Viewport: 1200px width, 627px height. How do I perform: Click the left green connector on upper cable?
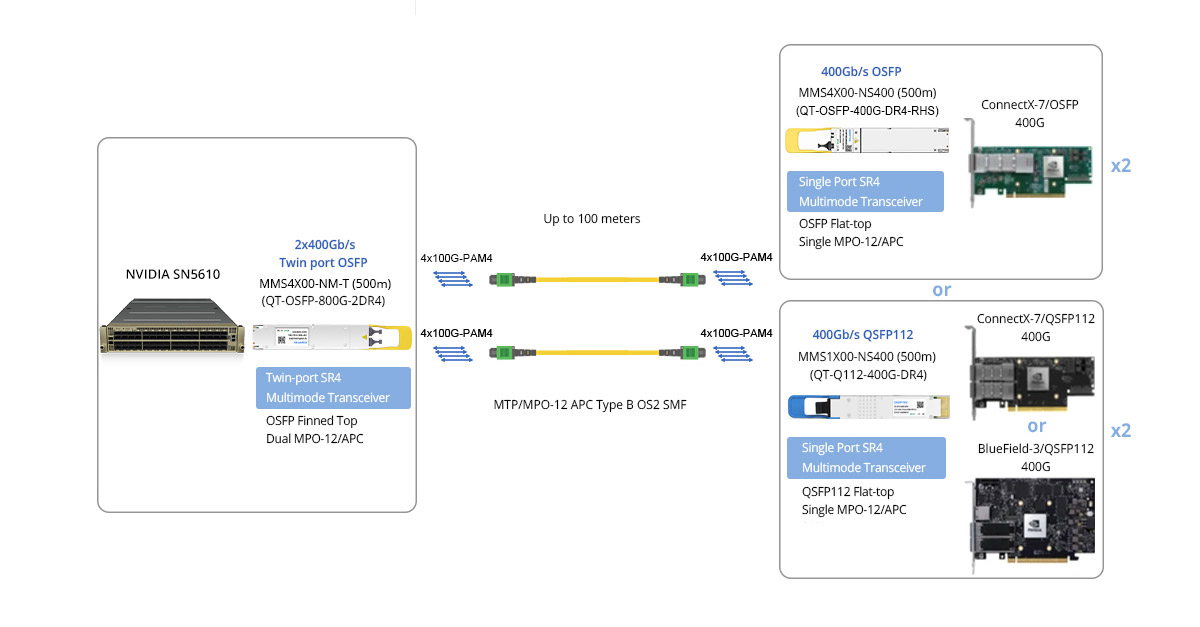click(x=505, y=279)
